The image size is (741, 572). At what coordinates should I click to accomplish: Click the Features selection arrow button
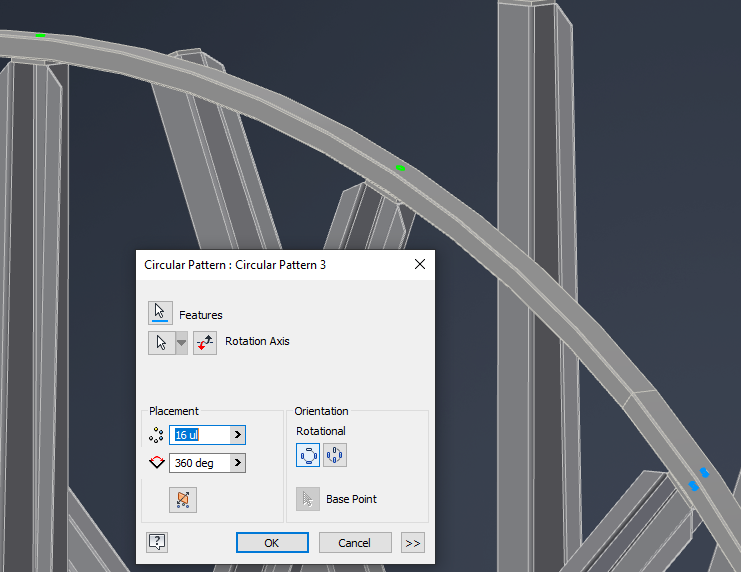pyautogui.click(x=160, y=313)
